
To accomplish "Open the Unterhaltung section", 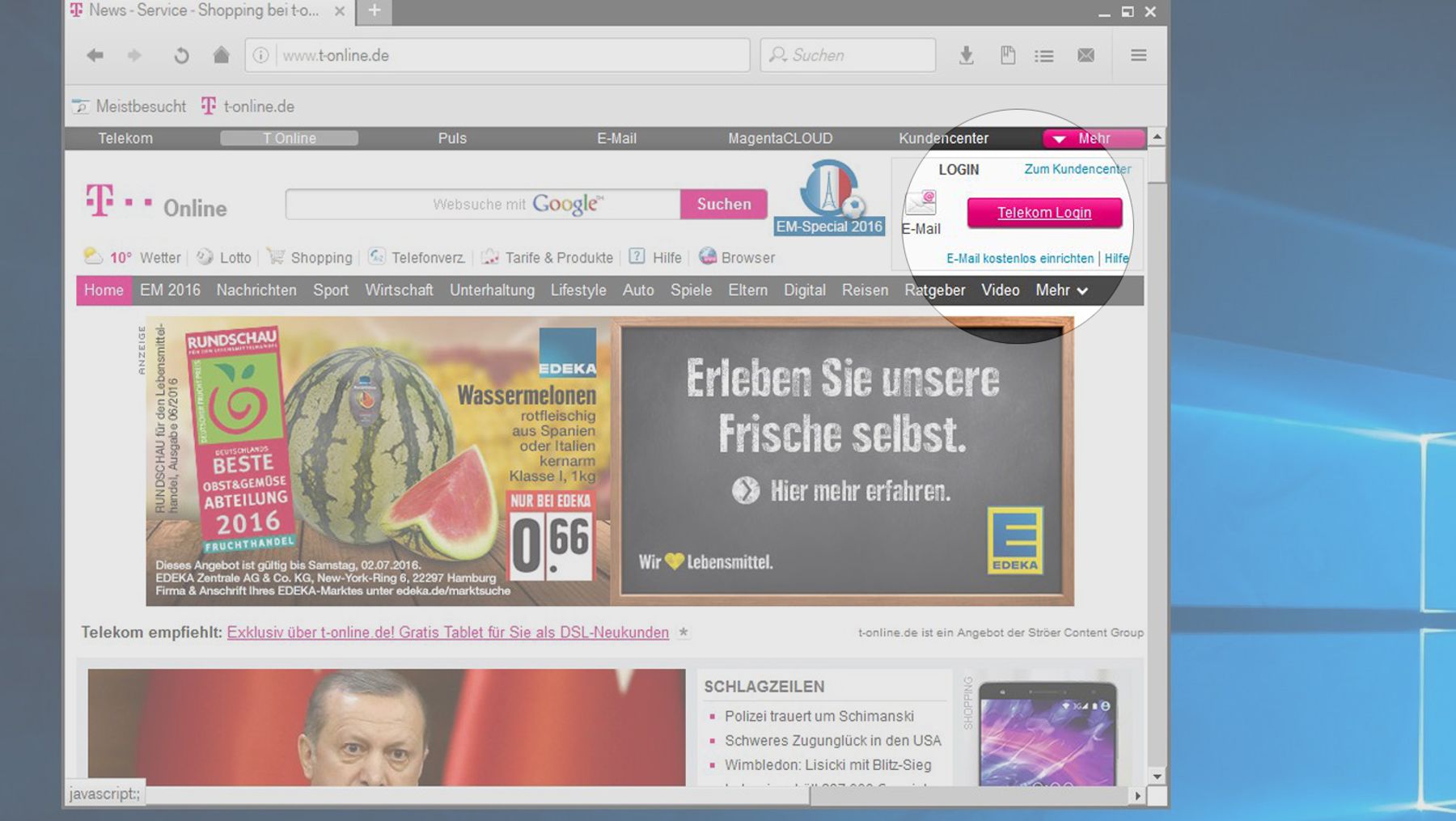I will coord(492,290).
